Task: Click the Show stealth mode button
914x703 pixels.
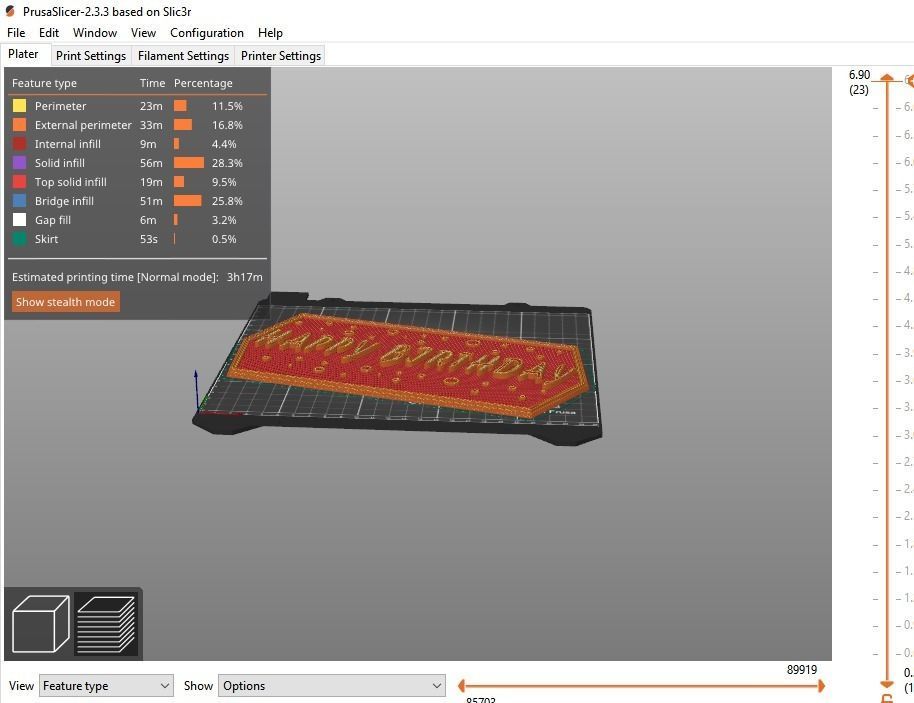Action: [65, 302]
